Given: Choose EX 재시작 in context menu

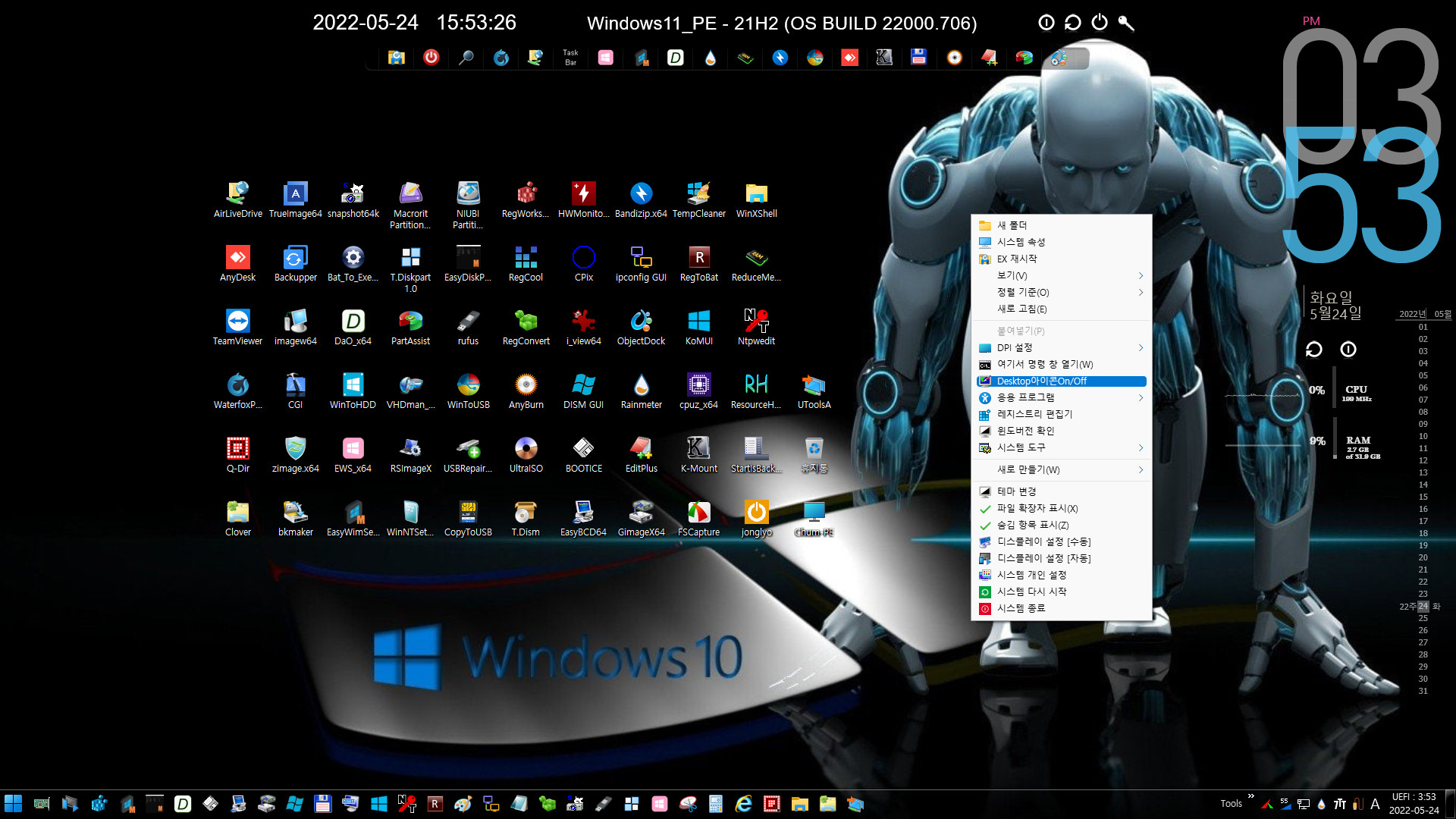Looking at the screenshot, I should pos(1062,259).
